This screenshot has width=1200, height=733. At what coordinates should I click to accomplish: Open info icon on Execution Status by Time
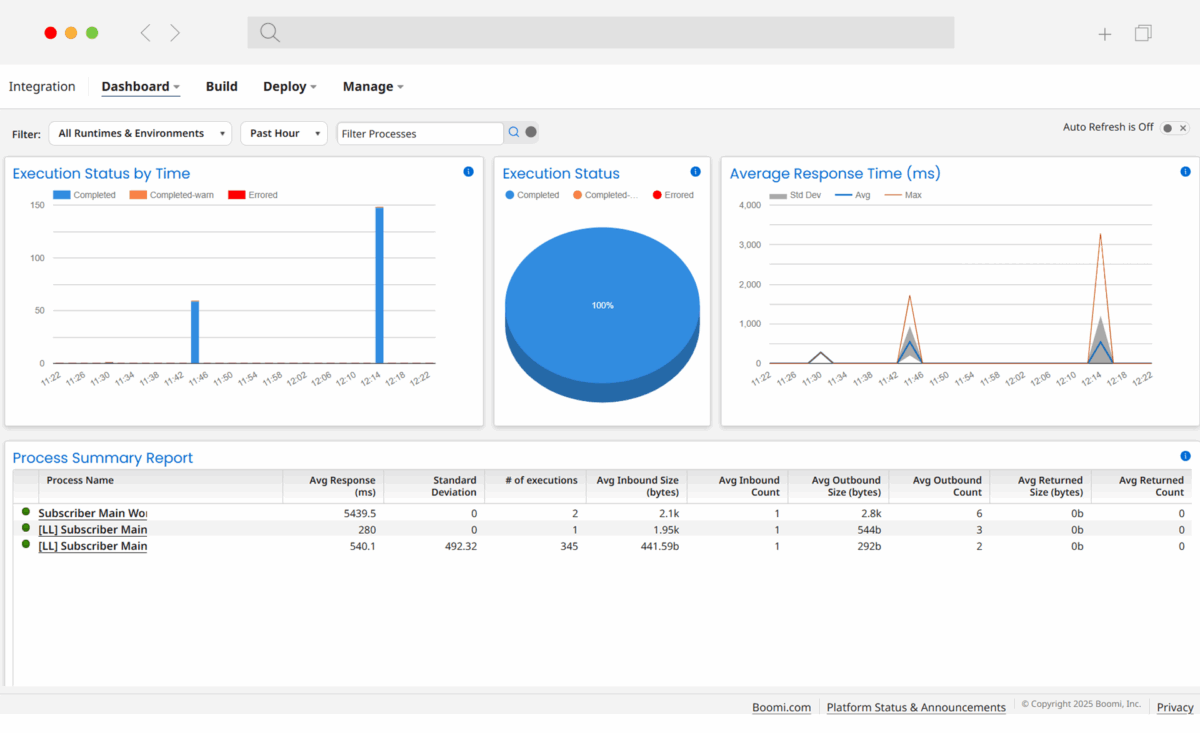pyautogui.click(x=468, y=172)
